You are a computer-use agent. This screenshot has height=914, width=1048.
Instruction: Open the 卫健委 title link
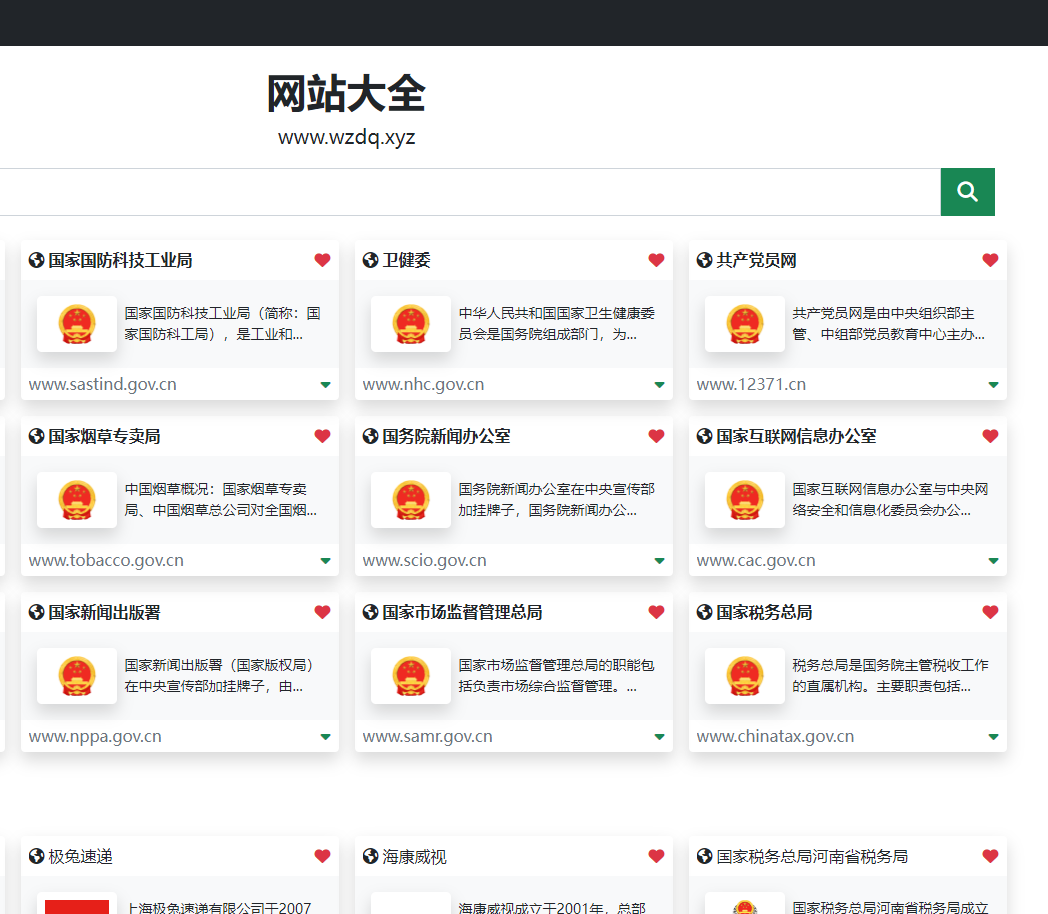406,260
